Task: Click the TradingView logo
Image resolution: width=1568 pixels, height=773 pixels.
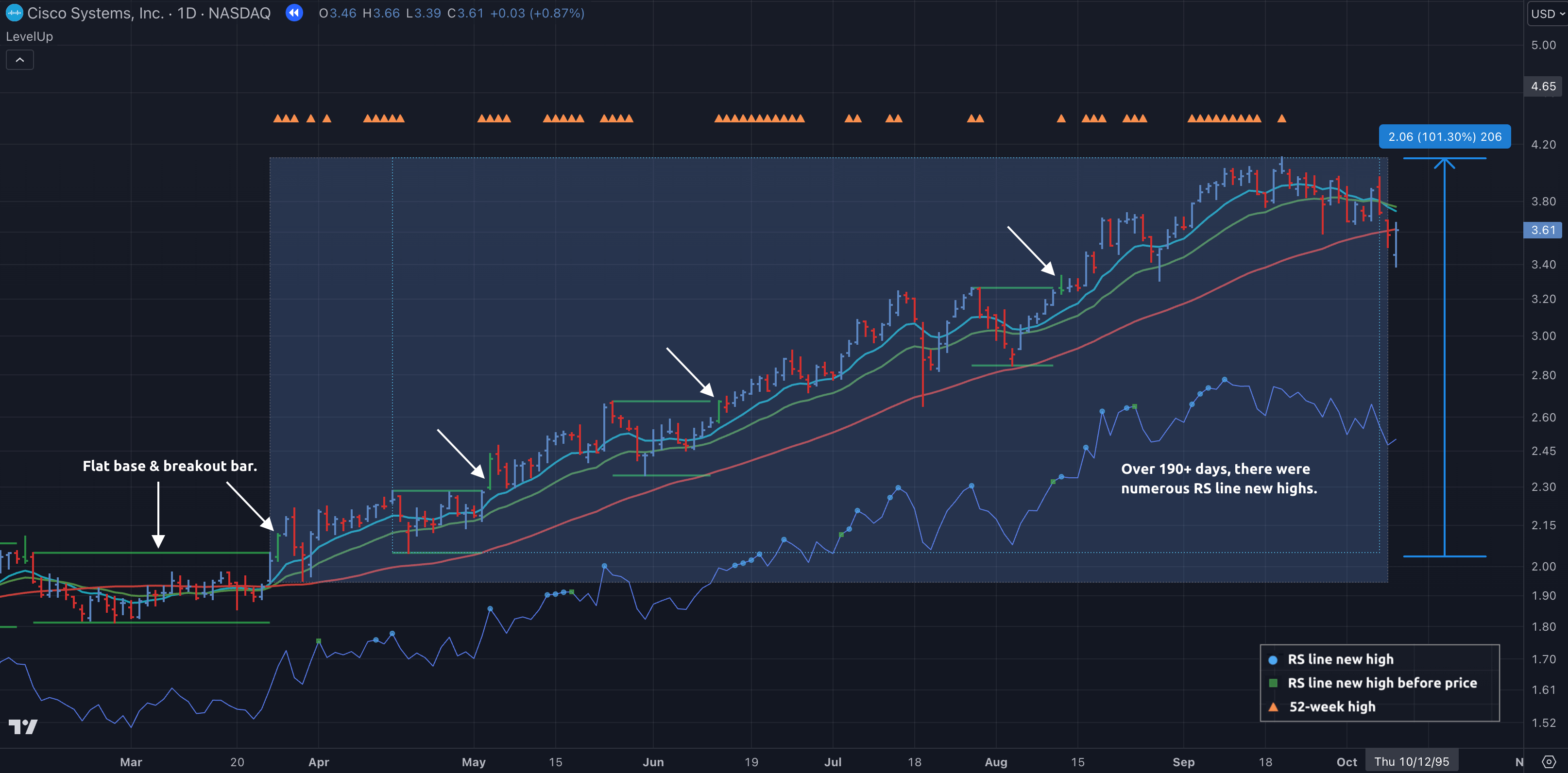Action: click(x=23, y=726)
